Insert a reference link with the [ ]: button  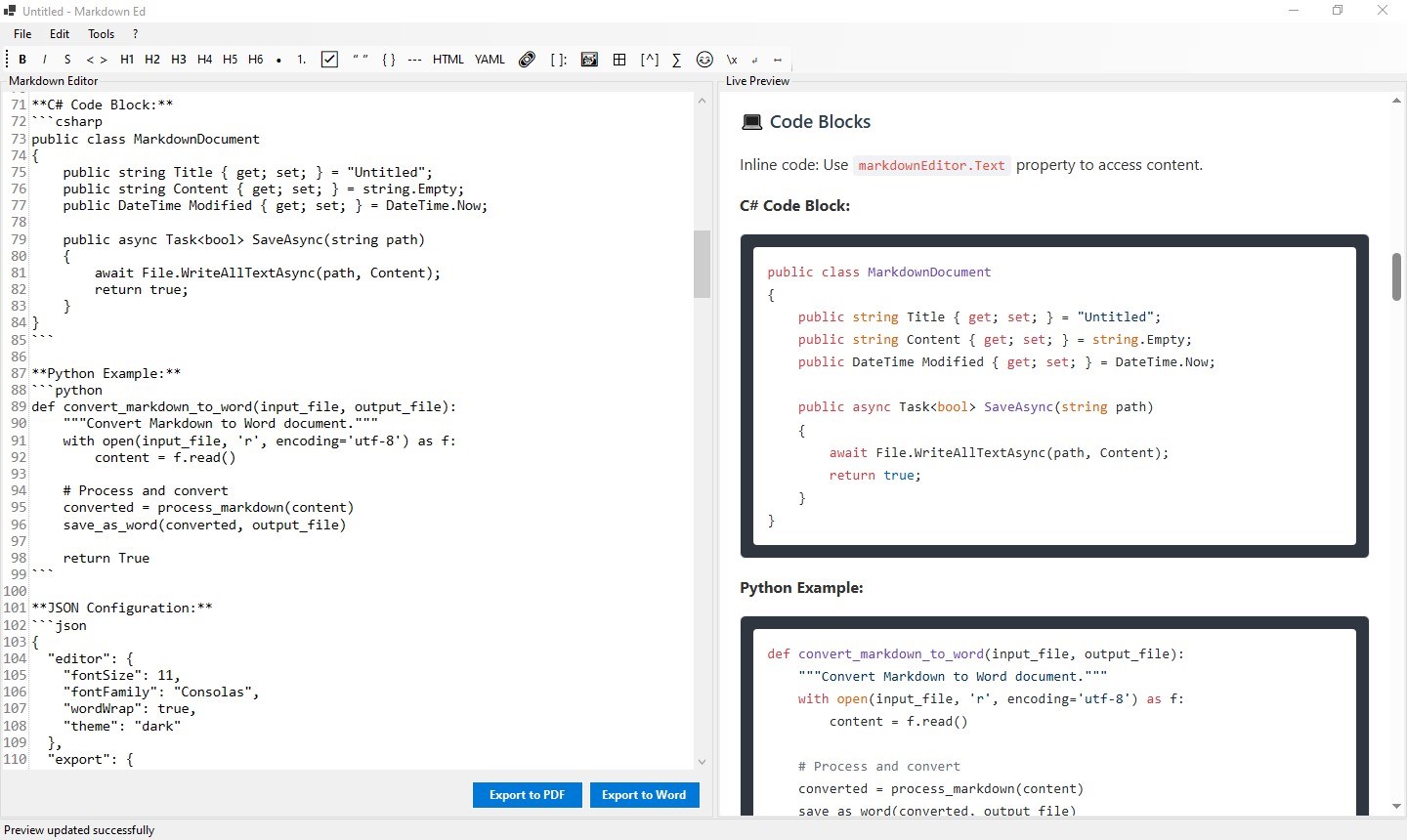pyautogui.click(x=558, y=60)
